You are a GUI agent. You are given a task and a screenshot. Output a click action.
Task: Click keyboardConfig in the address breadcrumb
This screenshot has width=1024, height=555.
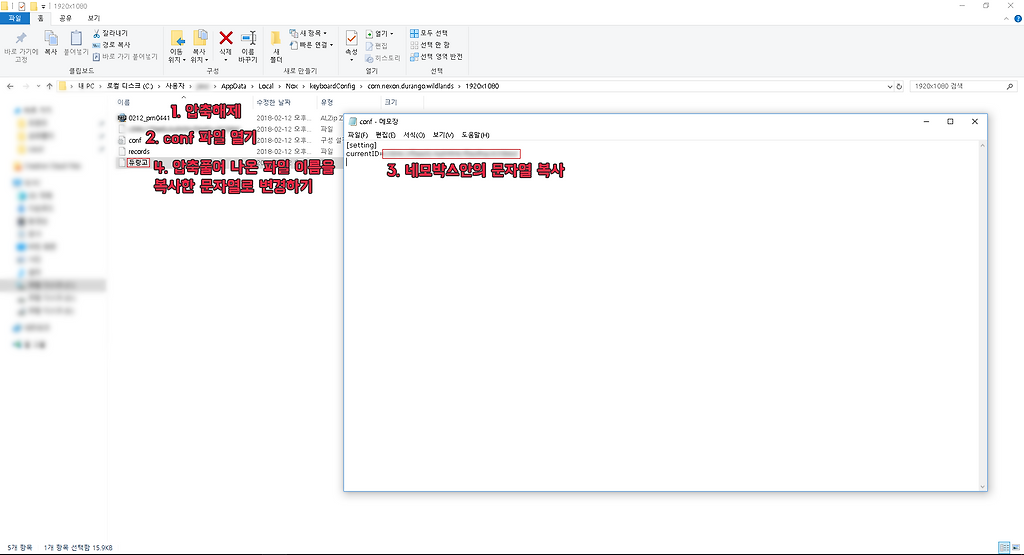[x=332, y=86]
